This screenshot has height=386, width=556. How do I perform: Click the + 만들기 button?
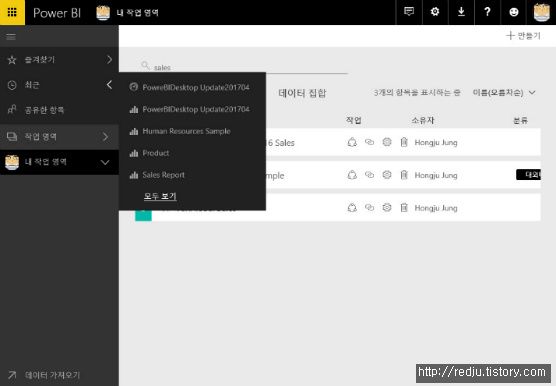(x=523, y=35)
